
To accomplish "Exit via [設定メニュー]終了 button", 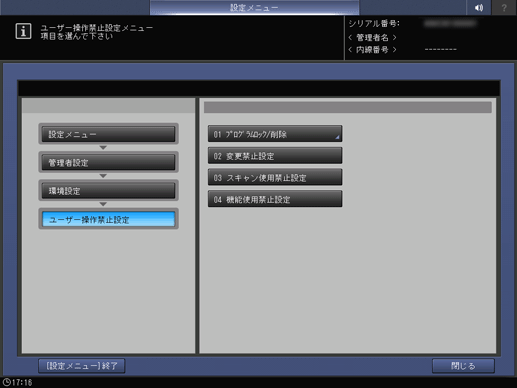I will (82, 366).
